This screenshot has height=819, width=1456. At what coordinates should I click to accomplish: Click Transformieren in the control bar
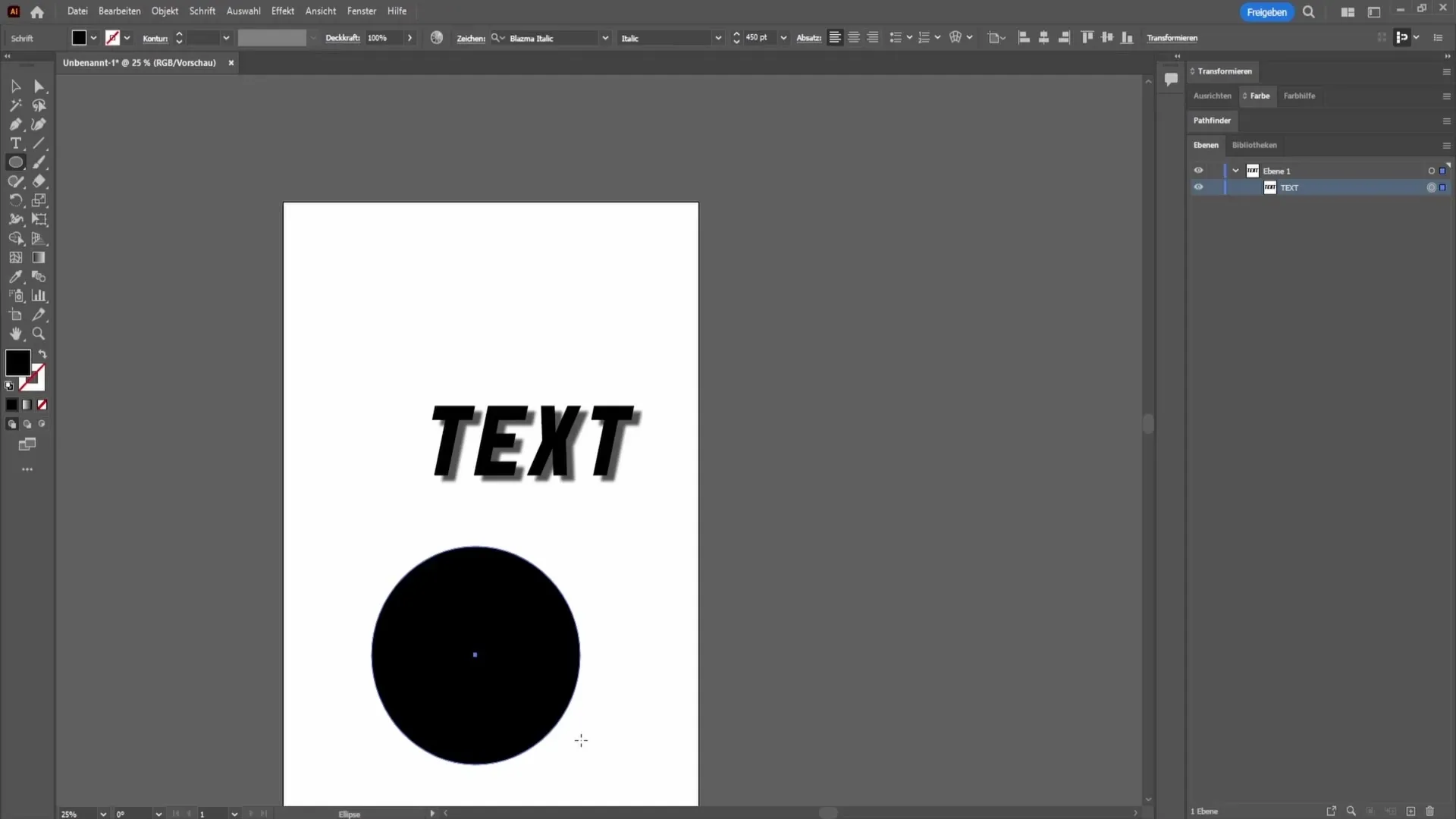click(1172, 38)
